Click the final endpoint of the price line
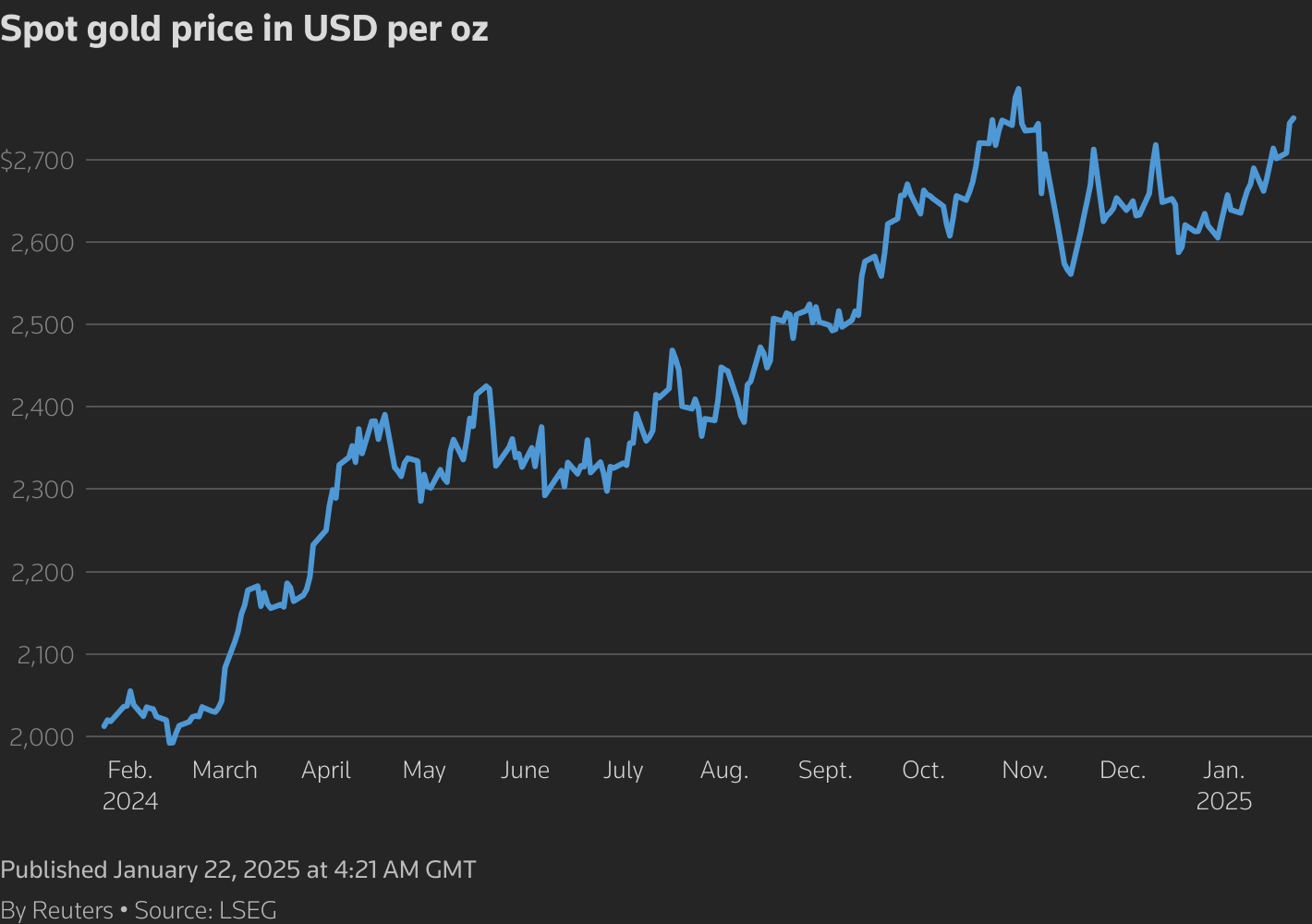The image size is (1312, 924). point(1294,118)
